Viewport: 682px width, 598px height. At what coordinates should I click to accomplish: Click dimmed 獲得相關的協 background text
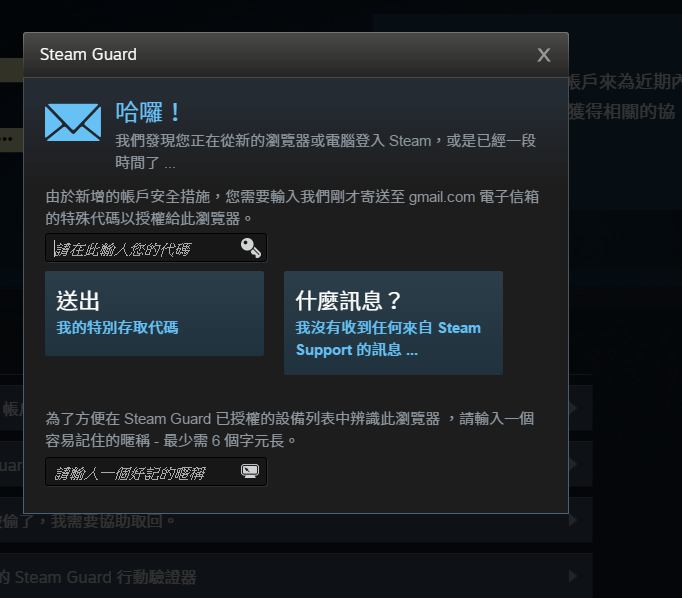pyautogui.click(x=622, y=112)
